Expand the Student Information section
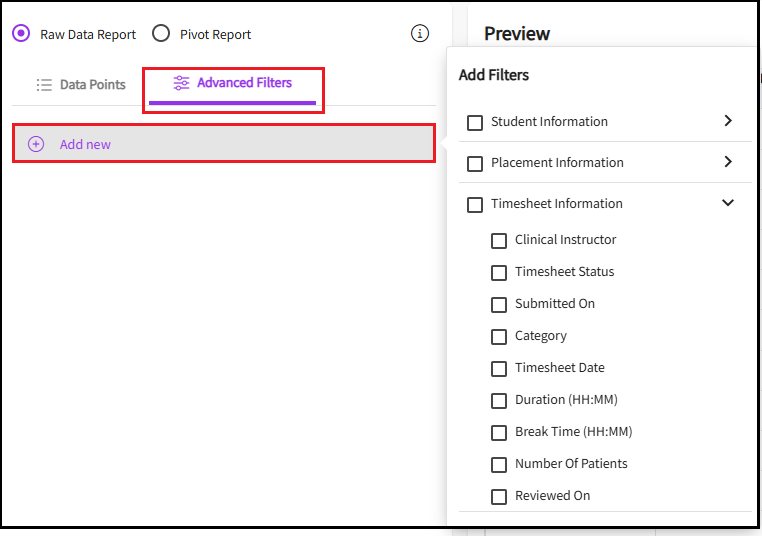Viewport: 762px width, 536px height. click(x=727, y=121)
